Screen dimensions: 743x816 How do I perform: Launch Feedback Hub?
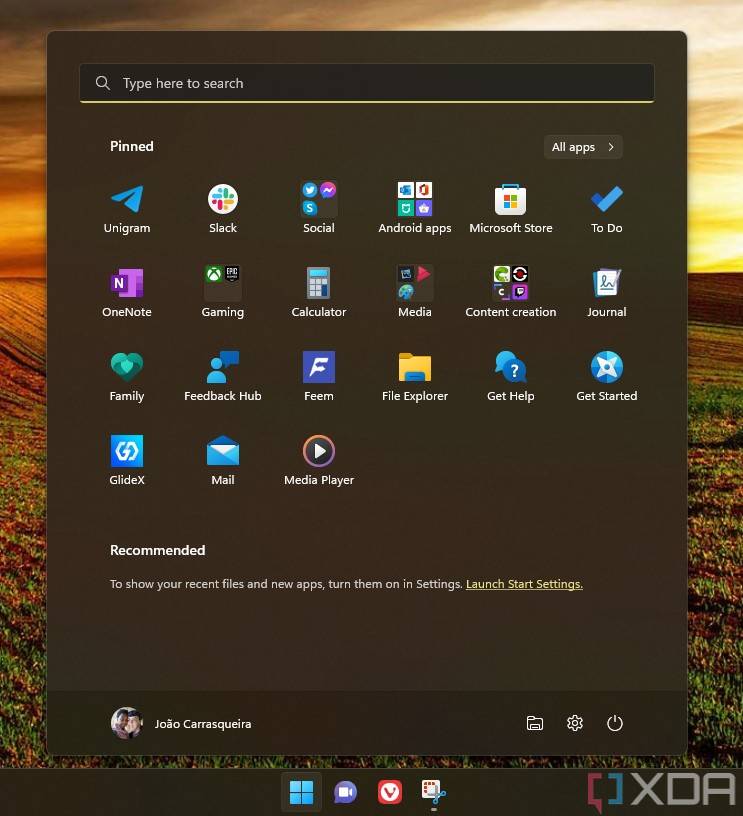pos(223,377)
